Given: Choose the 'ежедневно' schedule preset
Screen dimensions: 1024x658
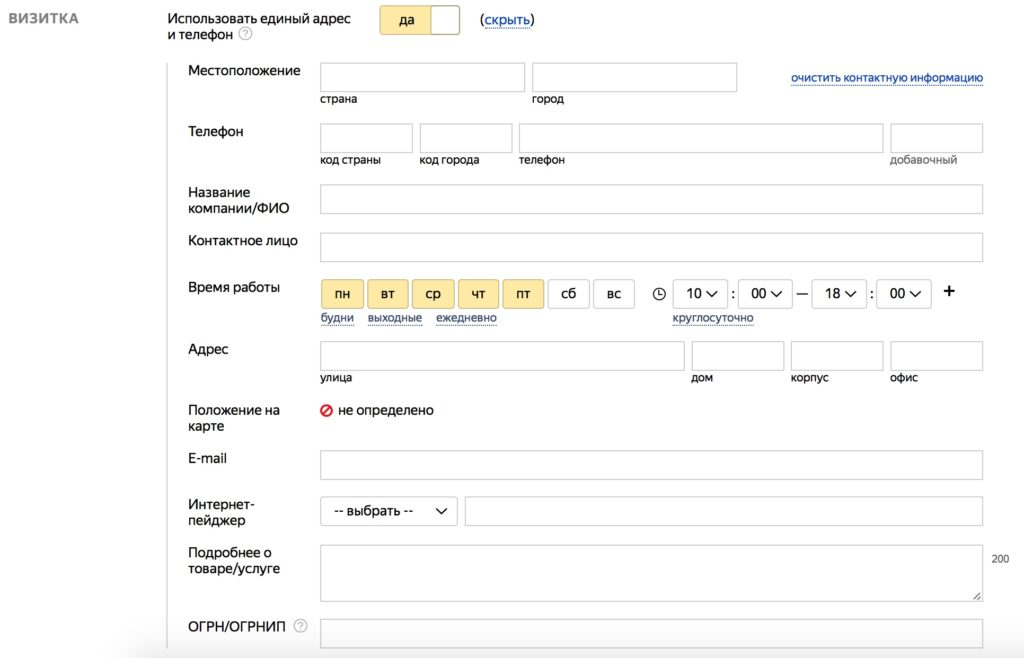Looking at the screenshot, I should (x=466, y=318).
